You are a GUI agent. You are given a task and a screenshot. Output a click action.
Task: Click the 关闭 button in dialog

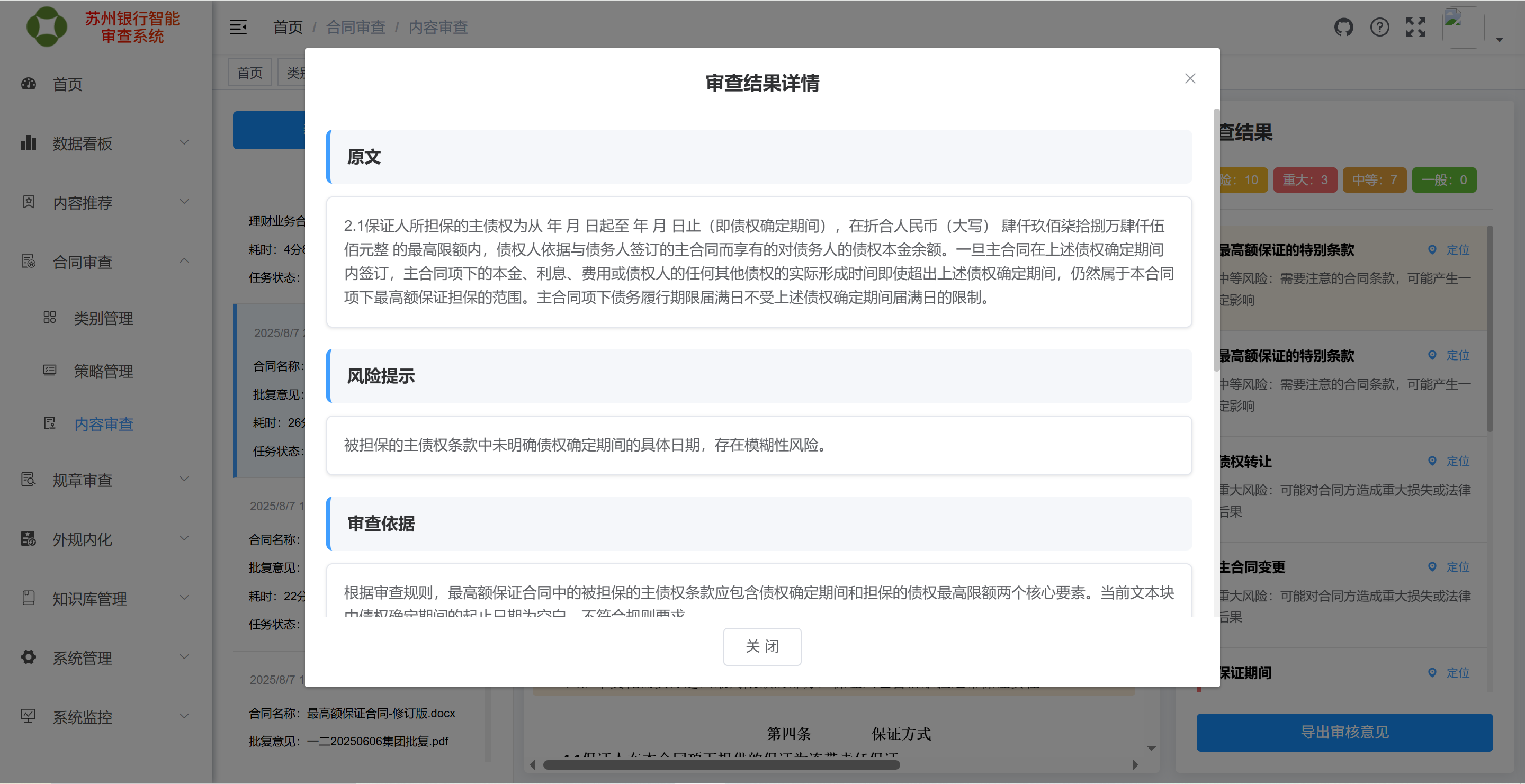(x=762, y=646)
